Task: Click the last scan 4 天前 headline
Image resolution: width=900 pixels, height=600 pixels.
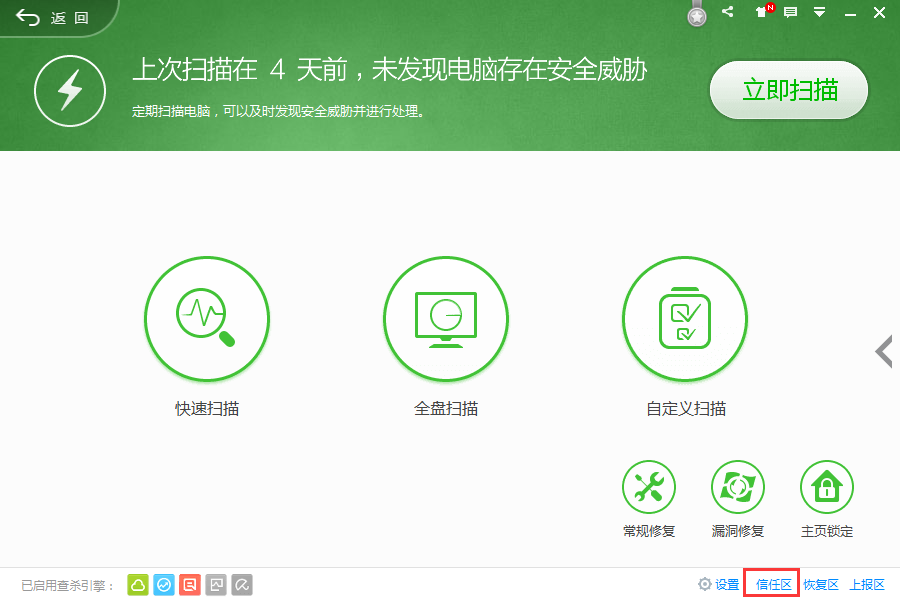Action: (389, 70)
